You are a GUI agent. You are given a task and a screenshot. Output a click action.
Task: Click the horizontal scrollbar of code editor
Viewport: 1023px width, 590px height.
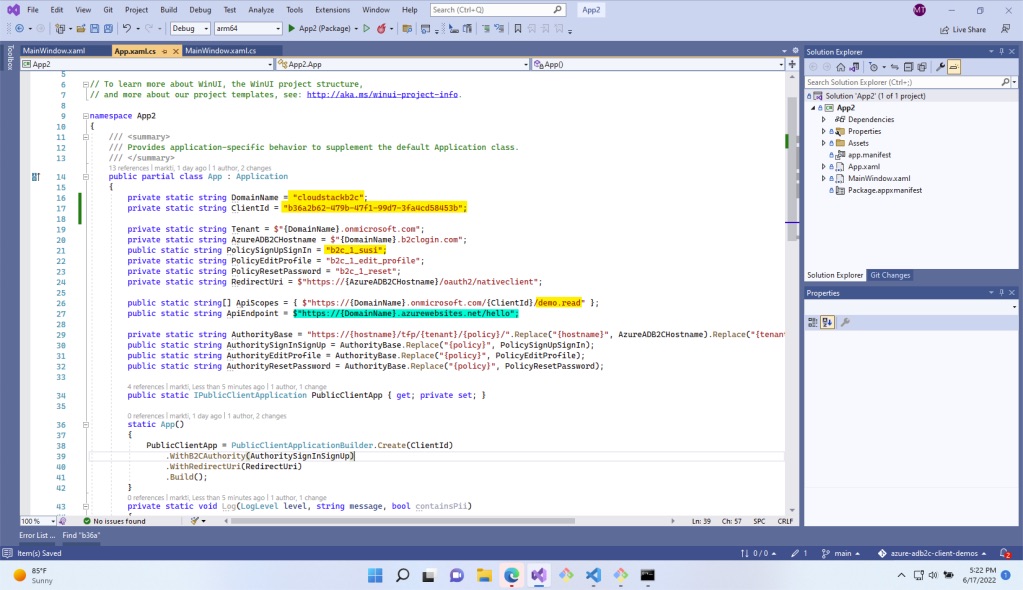tap(403, 521)
